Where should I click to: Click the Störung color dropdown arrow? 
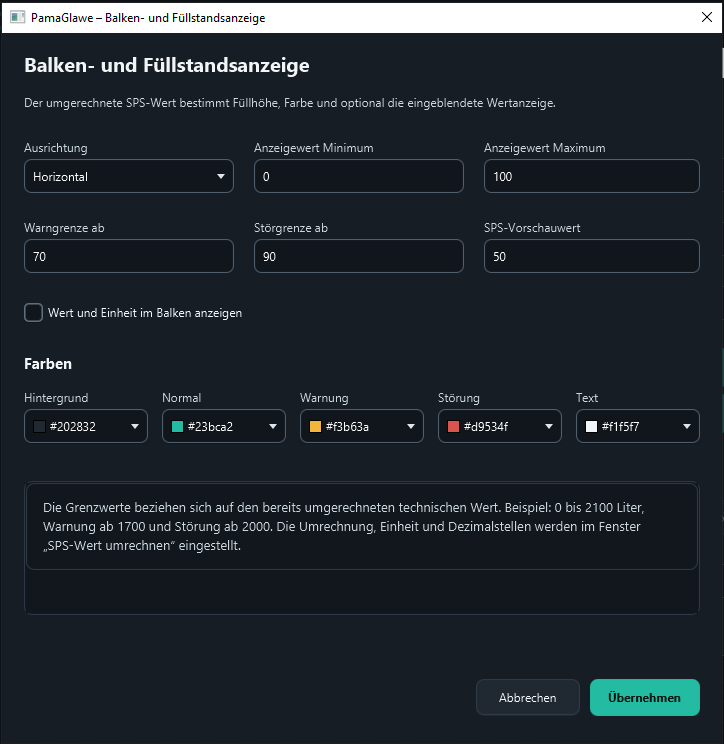549,427
